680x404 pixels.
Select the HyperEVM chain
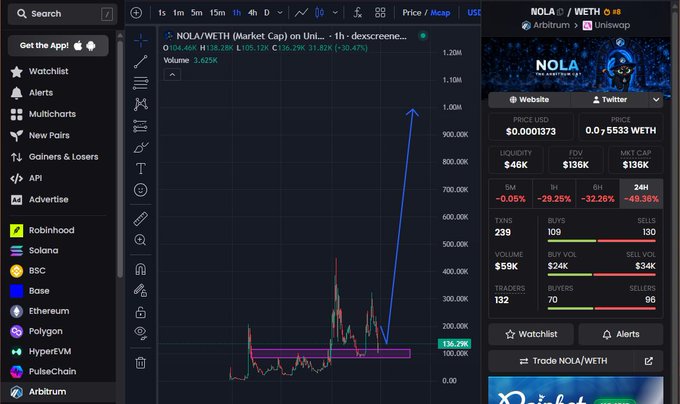coord(59,352)
